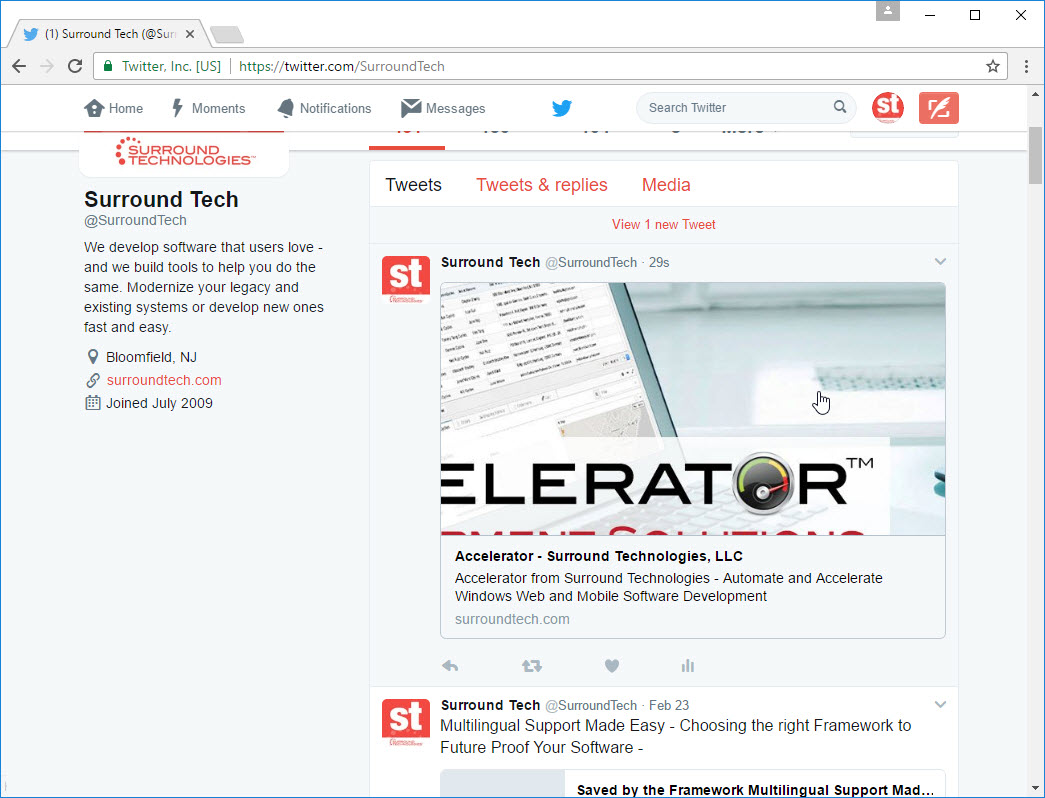Expand options chevron on the 29s tweet
The width and height of the screenshot is (1045, 798).
coord(940,261)
